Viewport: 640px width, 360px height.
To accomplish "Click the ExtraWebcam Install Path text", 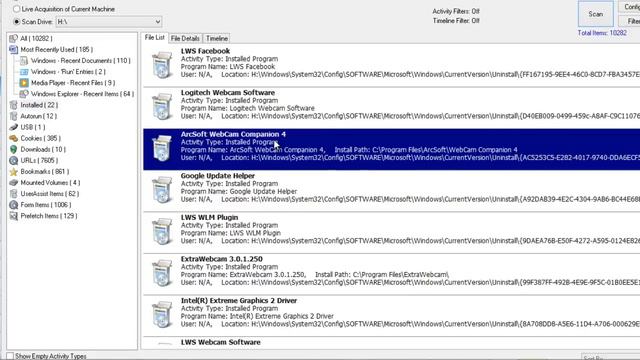I will pyautogui.click(x=382, y=275).
